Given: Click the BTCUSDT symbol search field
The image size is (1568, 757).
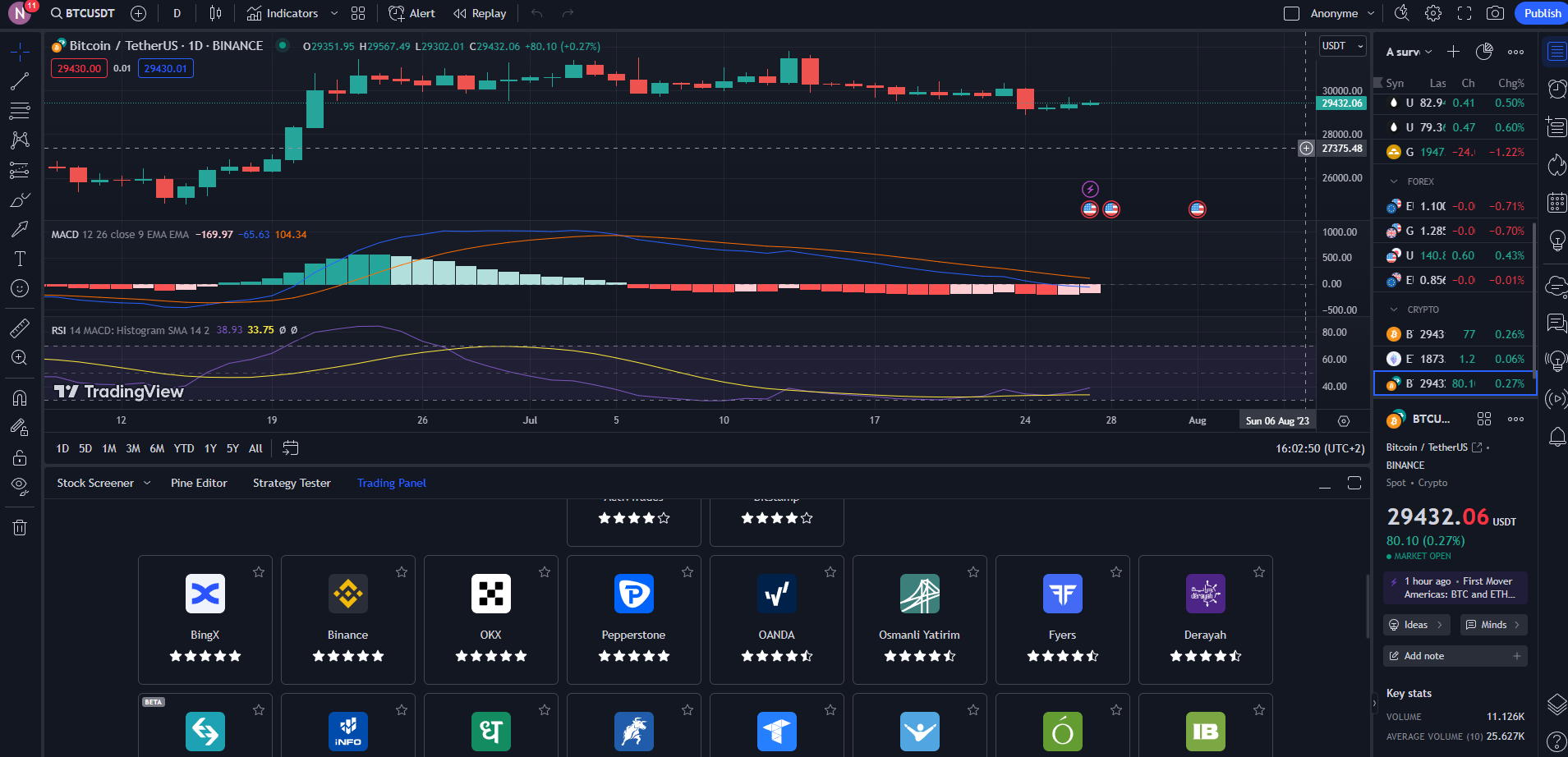Looking at the screenshot, I should (x=80, y=12).
